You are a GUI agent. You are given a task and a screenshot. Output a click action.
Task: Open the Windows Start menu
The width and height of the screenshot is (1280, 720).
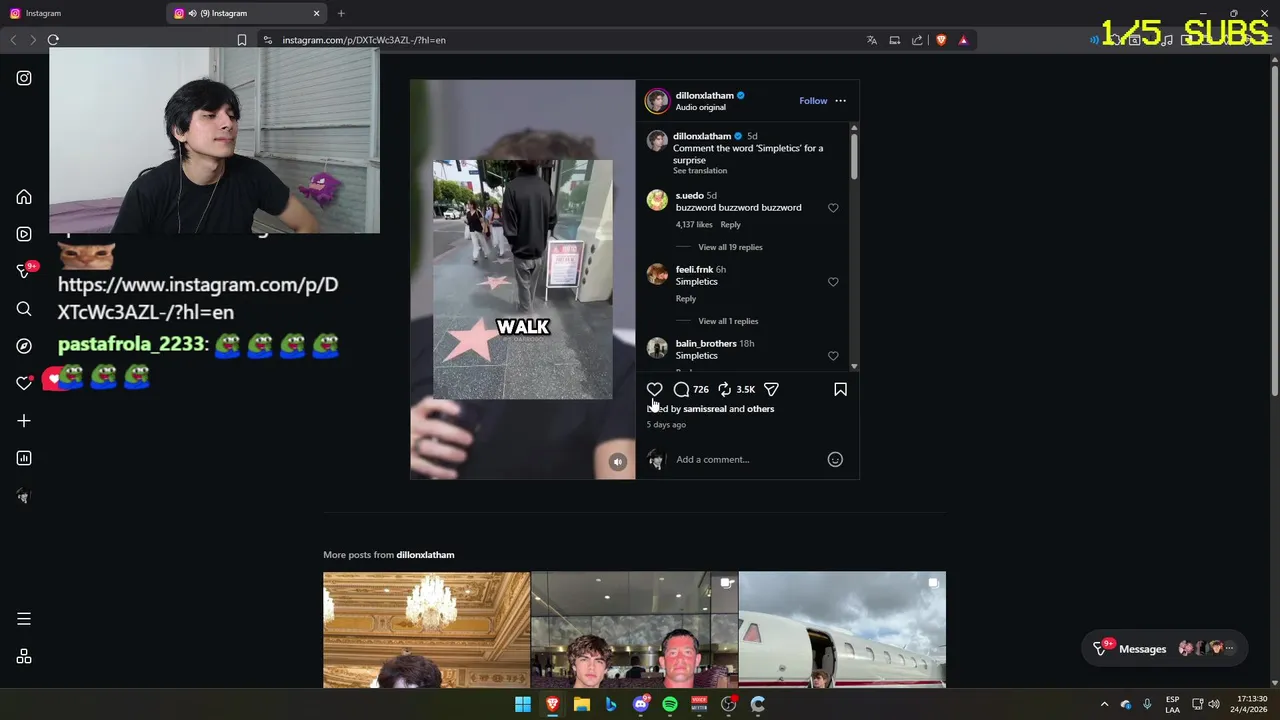click(x=523, y=704)
